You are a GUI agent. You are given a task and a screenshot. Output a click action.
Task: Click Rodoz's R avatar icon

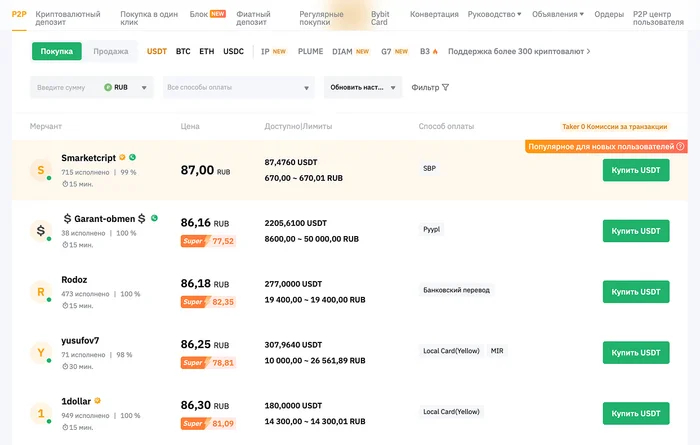click(40, 292)
